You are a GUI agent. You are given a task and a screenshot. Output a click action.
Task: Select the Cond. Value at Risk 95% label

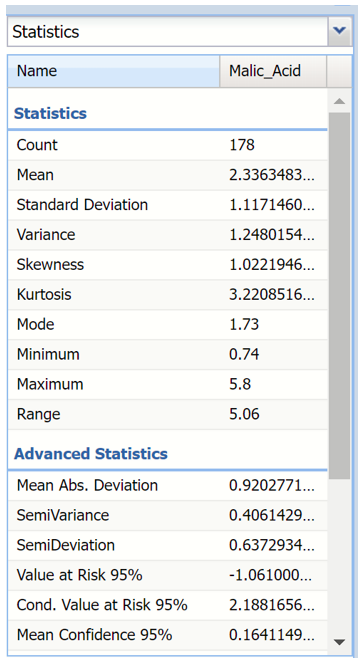tap(102, 605)
